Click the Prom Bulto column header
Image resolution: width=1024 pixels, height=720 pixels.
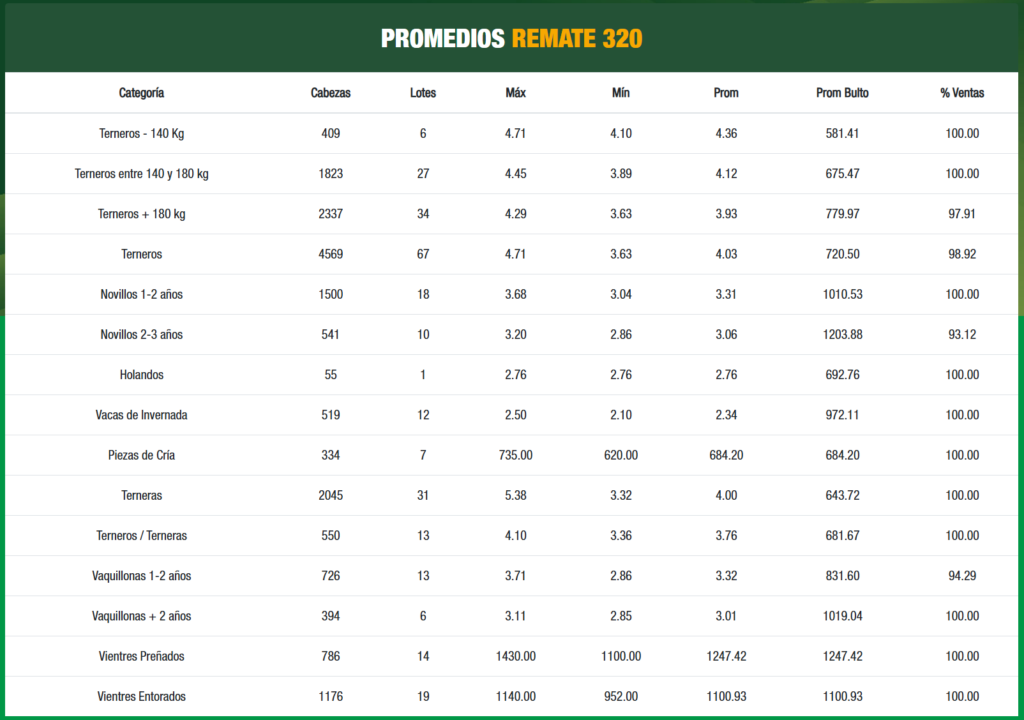pyautogui.click(x=842, y=93)
